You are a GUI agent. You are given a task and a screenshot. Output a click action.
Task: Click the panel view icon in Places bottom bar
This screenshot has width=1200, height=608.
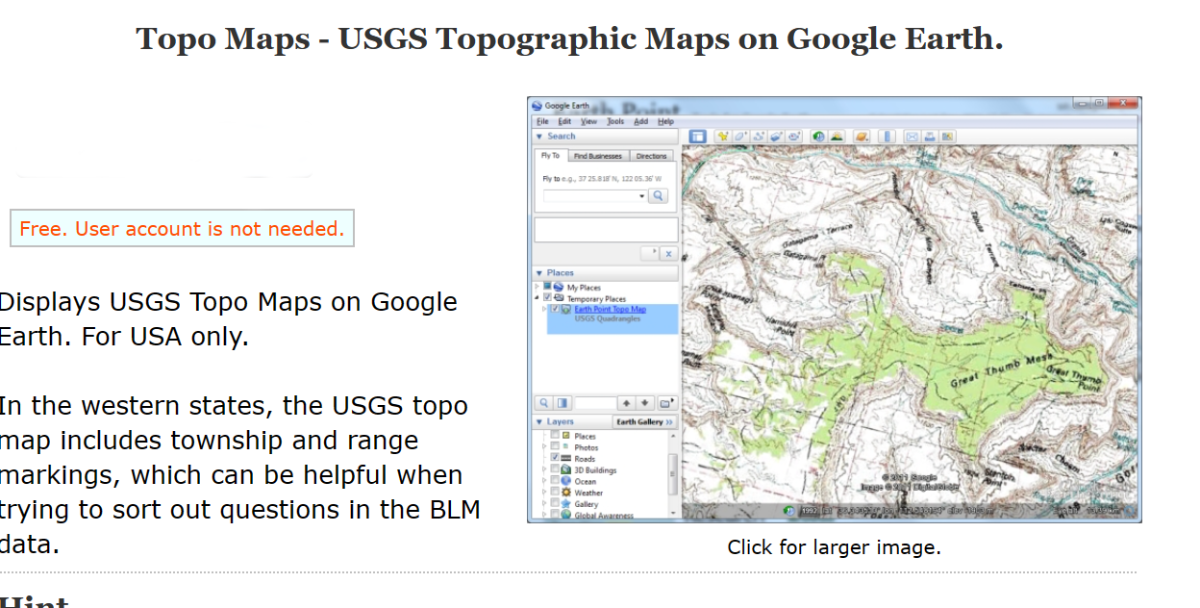(x=562, y=403)
